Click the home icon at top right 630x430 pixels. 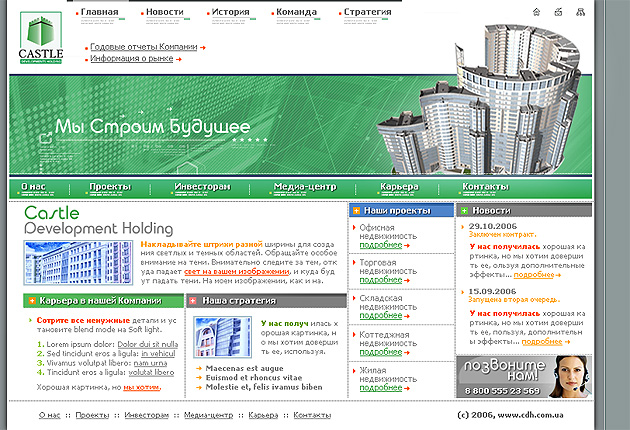point(536,12)
